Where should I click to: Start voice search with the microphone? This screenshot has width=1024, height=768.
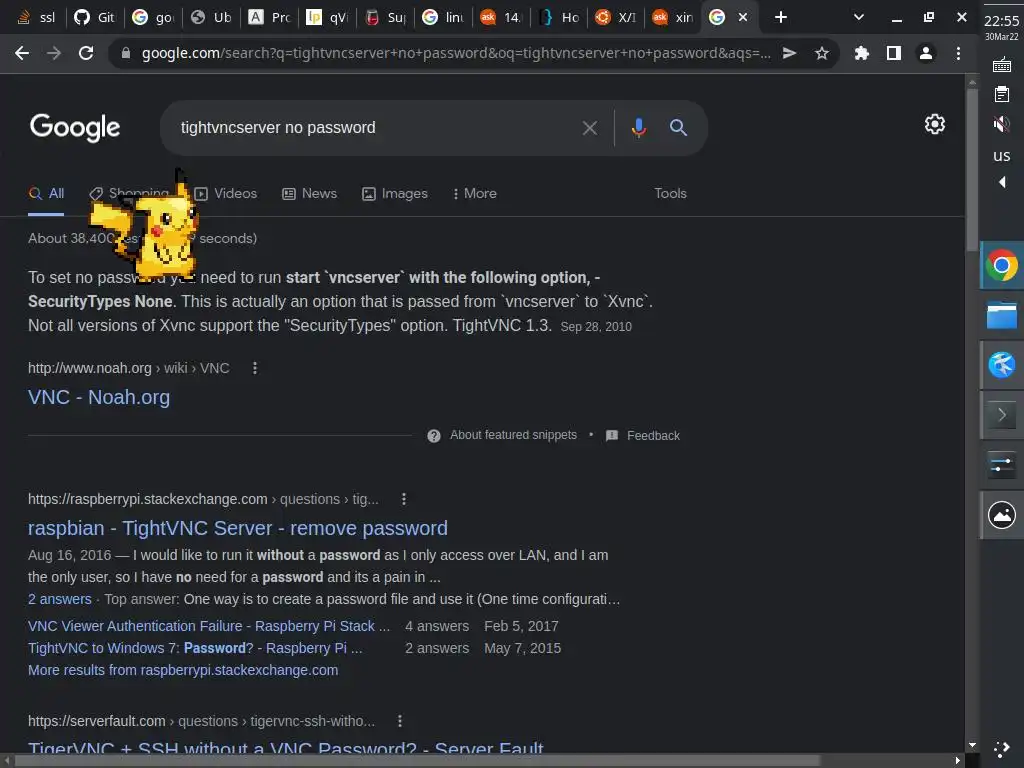(x=639, y=128)
